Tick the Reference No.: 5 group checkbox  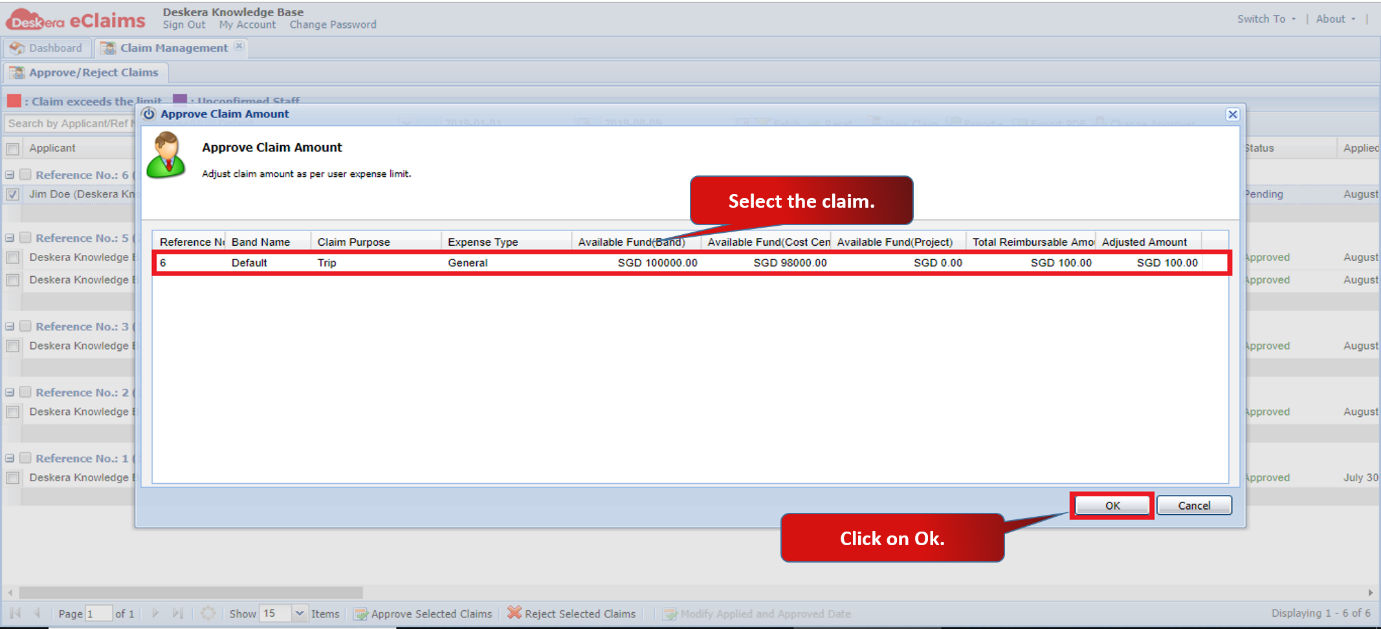26,238
